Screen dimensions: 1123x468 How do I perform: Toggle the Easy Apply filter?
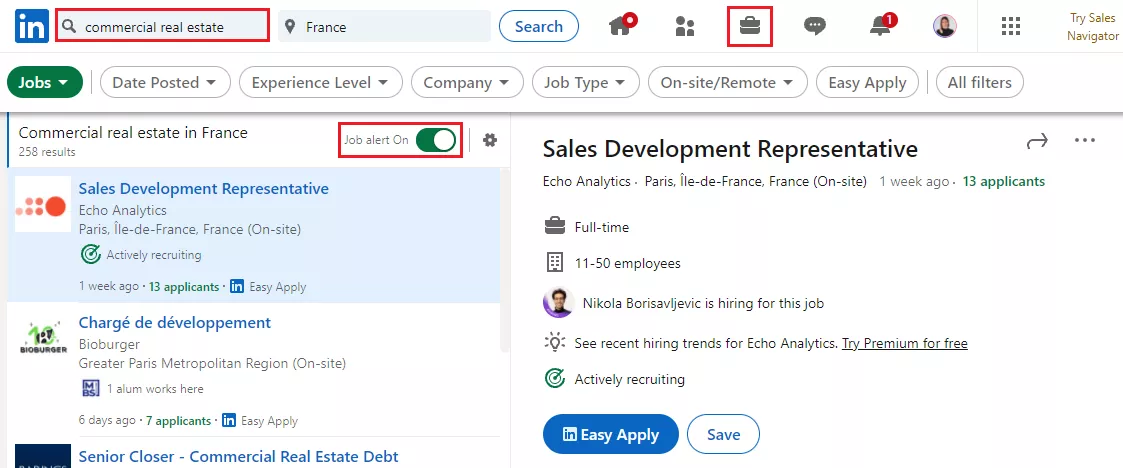coord(867,82)
